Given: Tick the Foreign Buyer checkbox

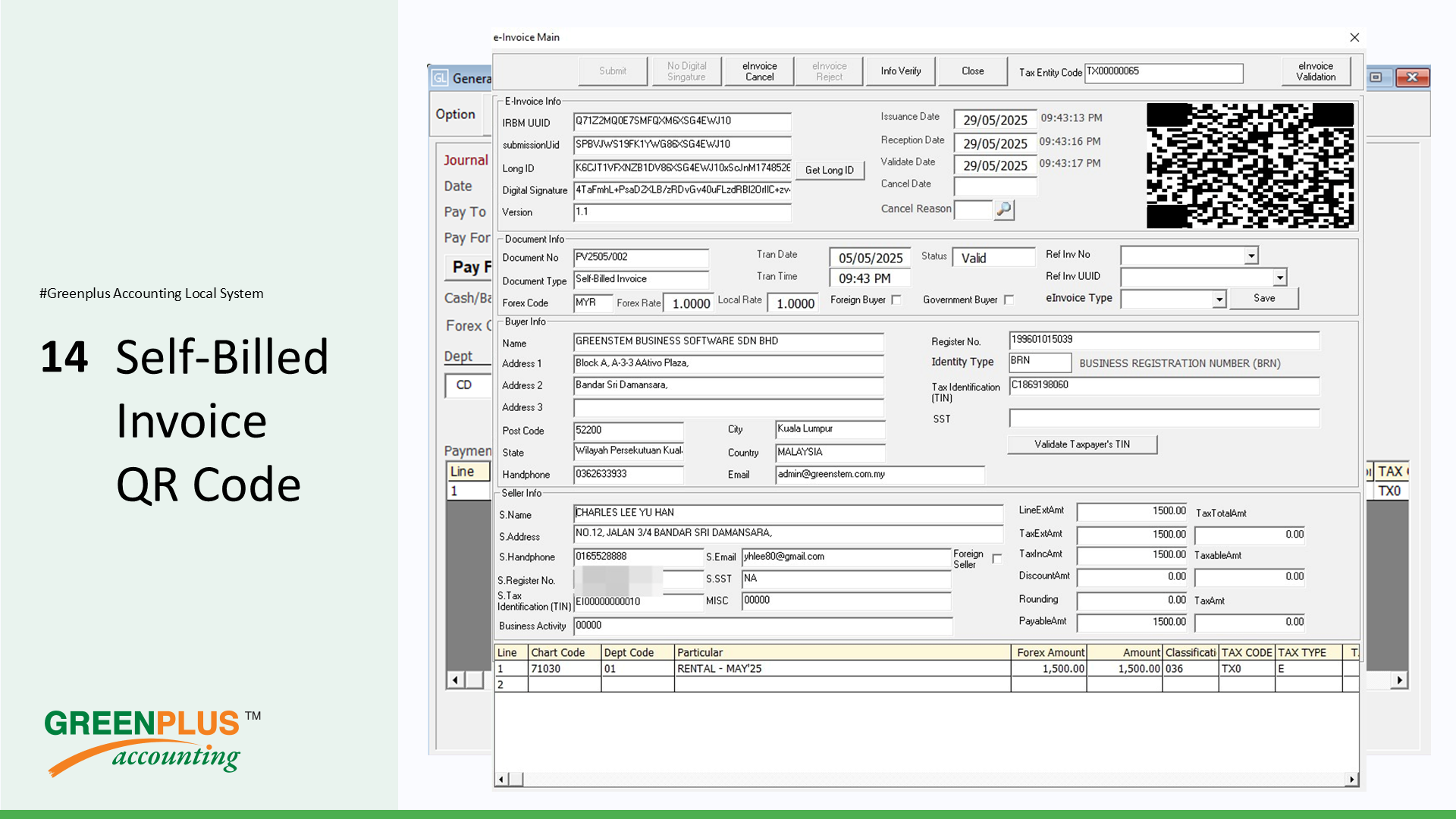Looking at the screenshot, I should point(896,300).
